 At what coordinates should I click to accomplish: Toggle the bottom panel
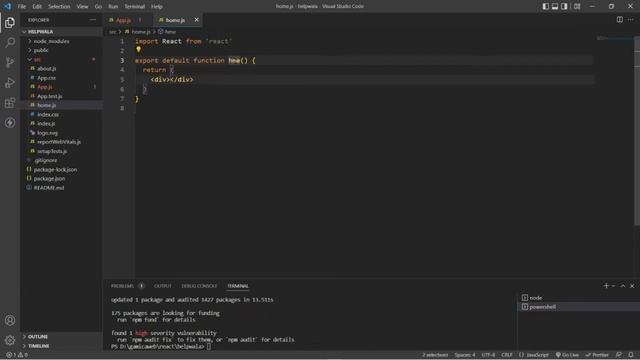click(x=555, y=6)
